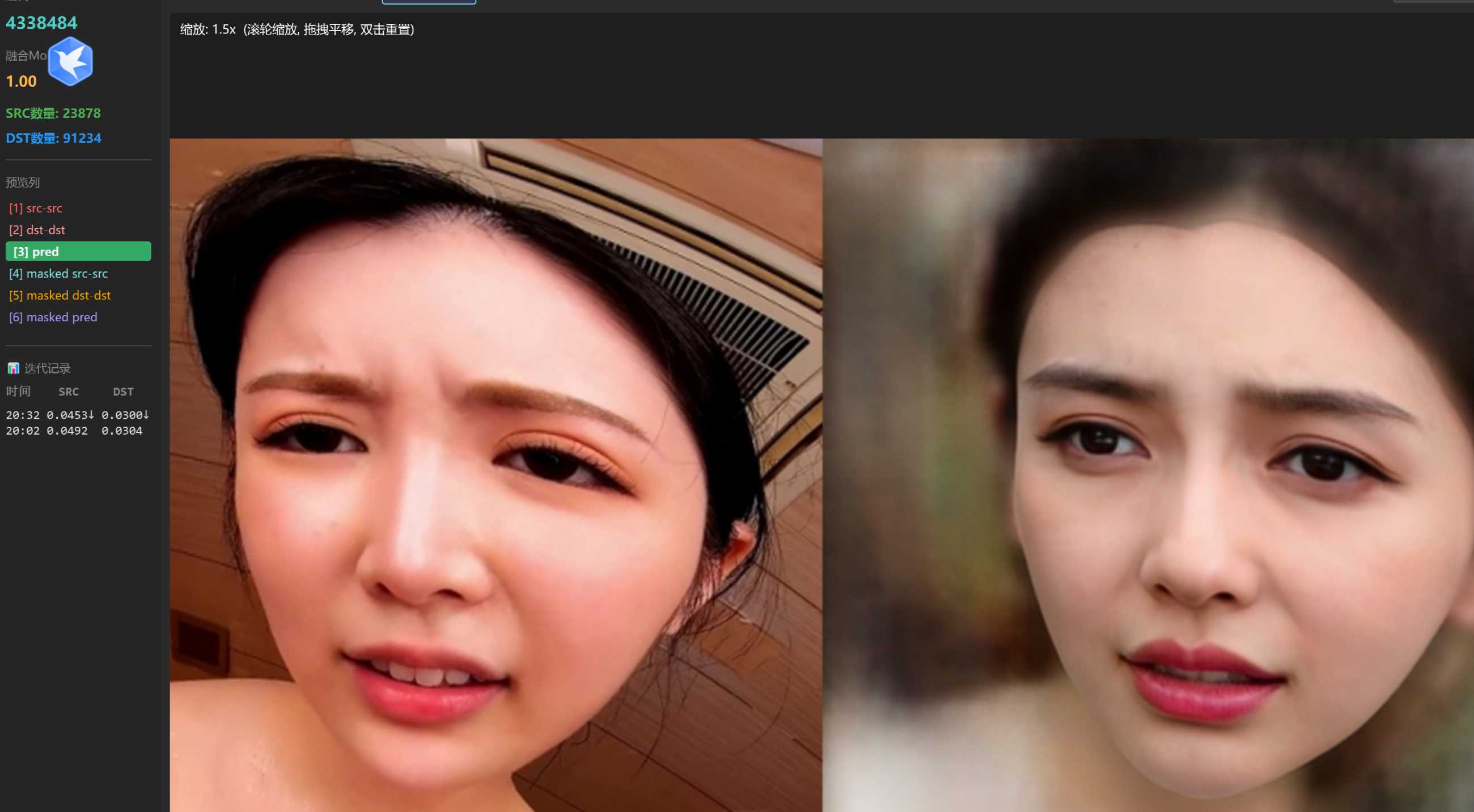The height and width of the screenshot is (812, 1474).
Task: Click the right predicted face image
Action: (x=1147, y=475)
